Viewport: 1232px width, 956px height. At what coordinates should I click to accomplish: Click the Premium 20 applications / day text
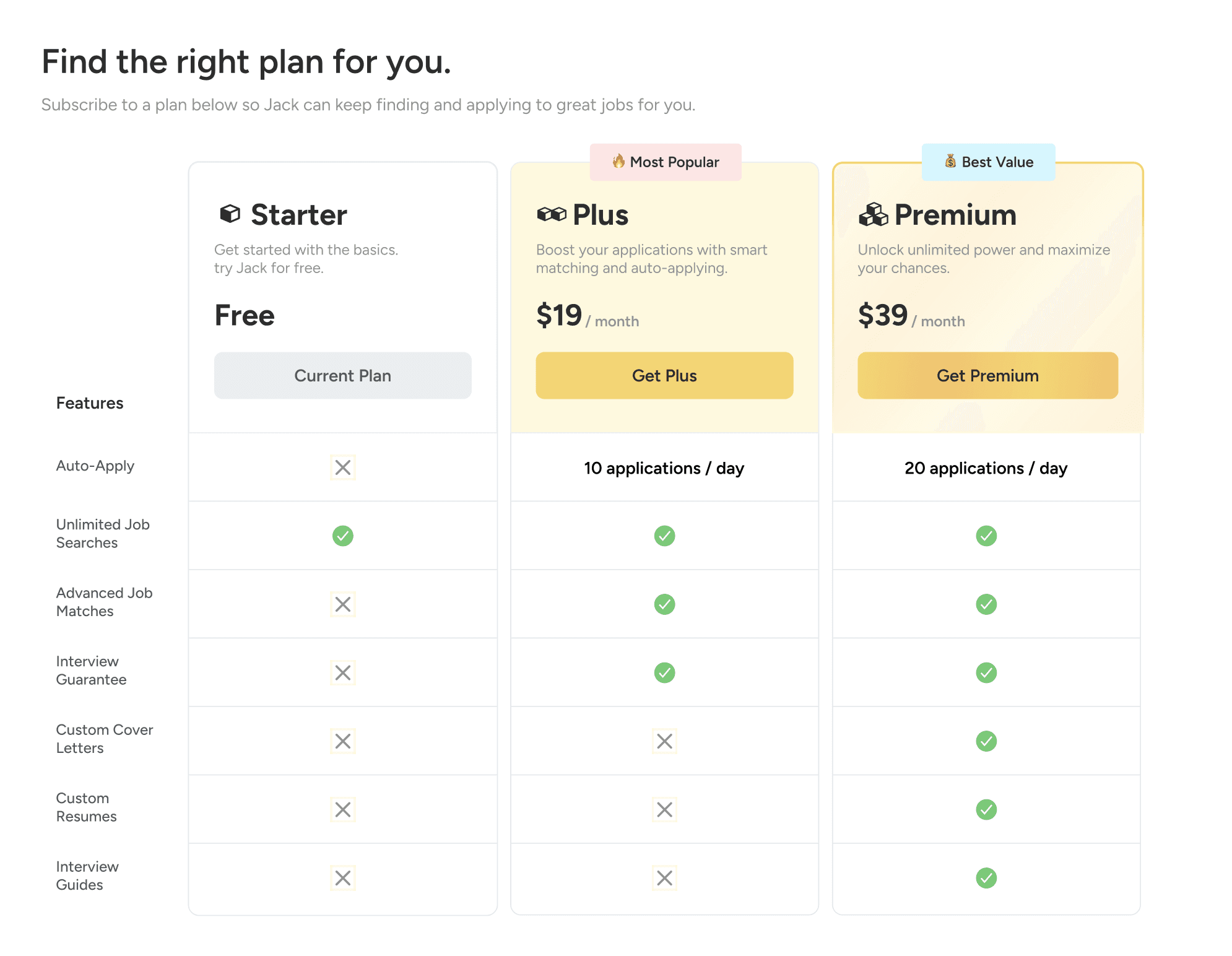986,468
